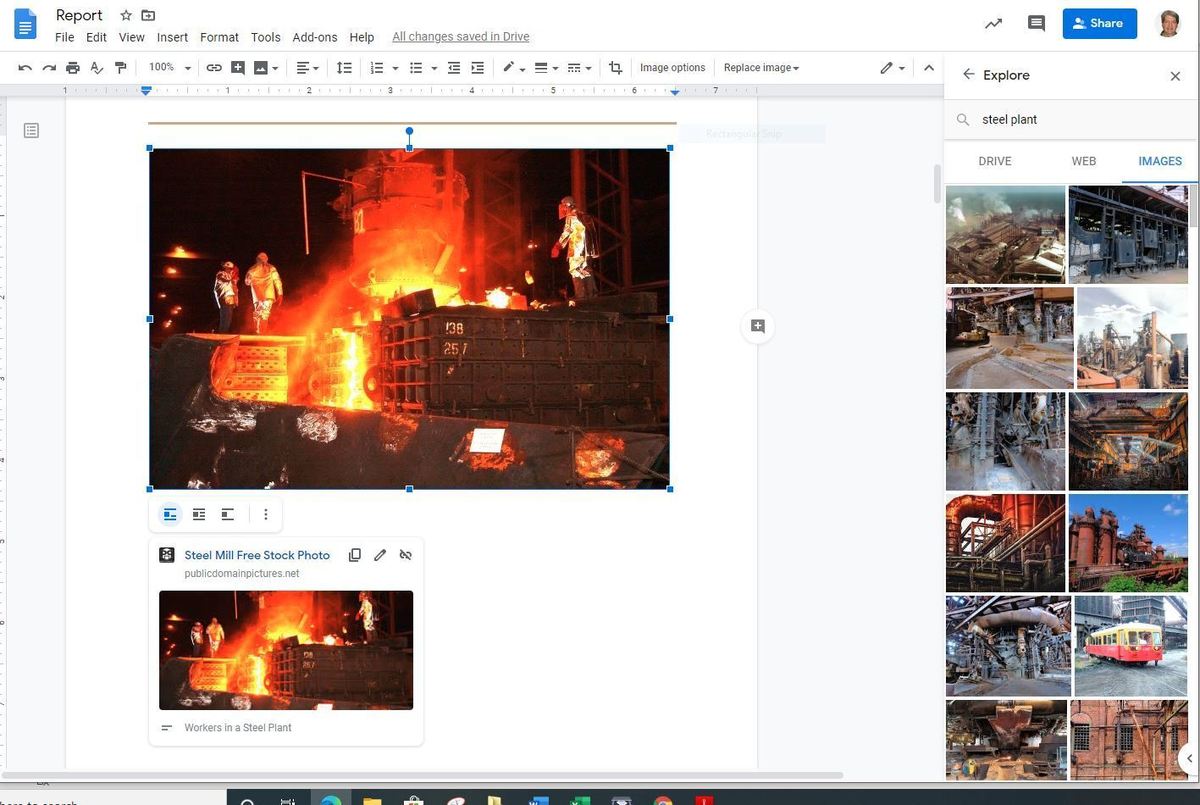The width and height of the screenshot is (1200, 805).
Task: Open the Steel Mill Free Stock Photo link
Action: click(x=257, y=555)
